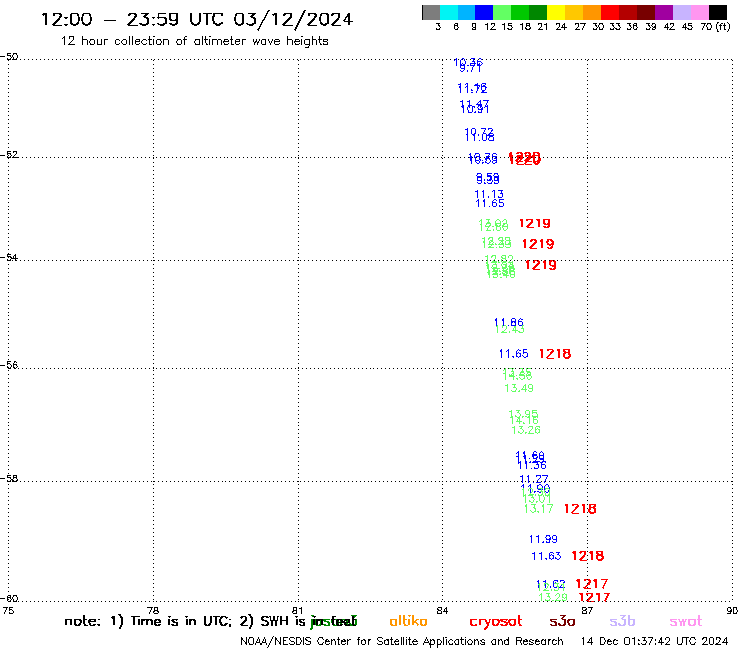740x650 pixels.
Task: Select the lavender swatch in the color scale
Action: pos(681,12)
